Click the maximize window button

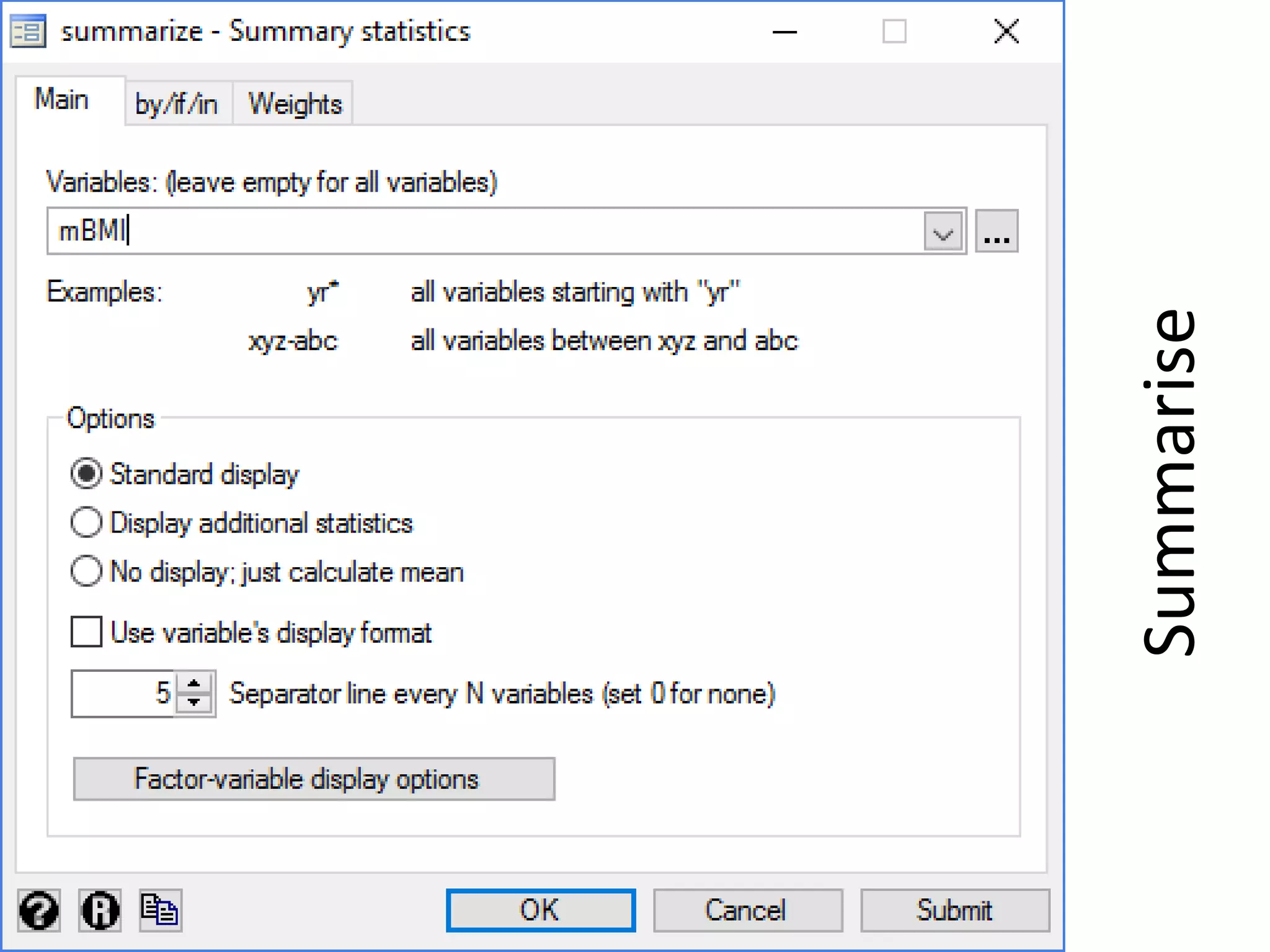coord(894,32)
